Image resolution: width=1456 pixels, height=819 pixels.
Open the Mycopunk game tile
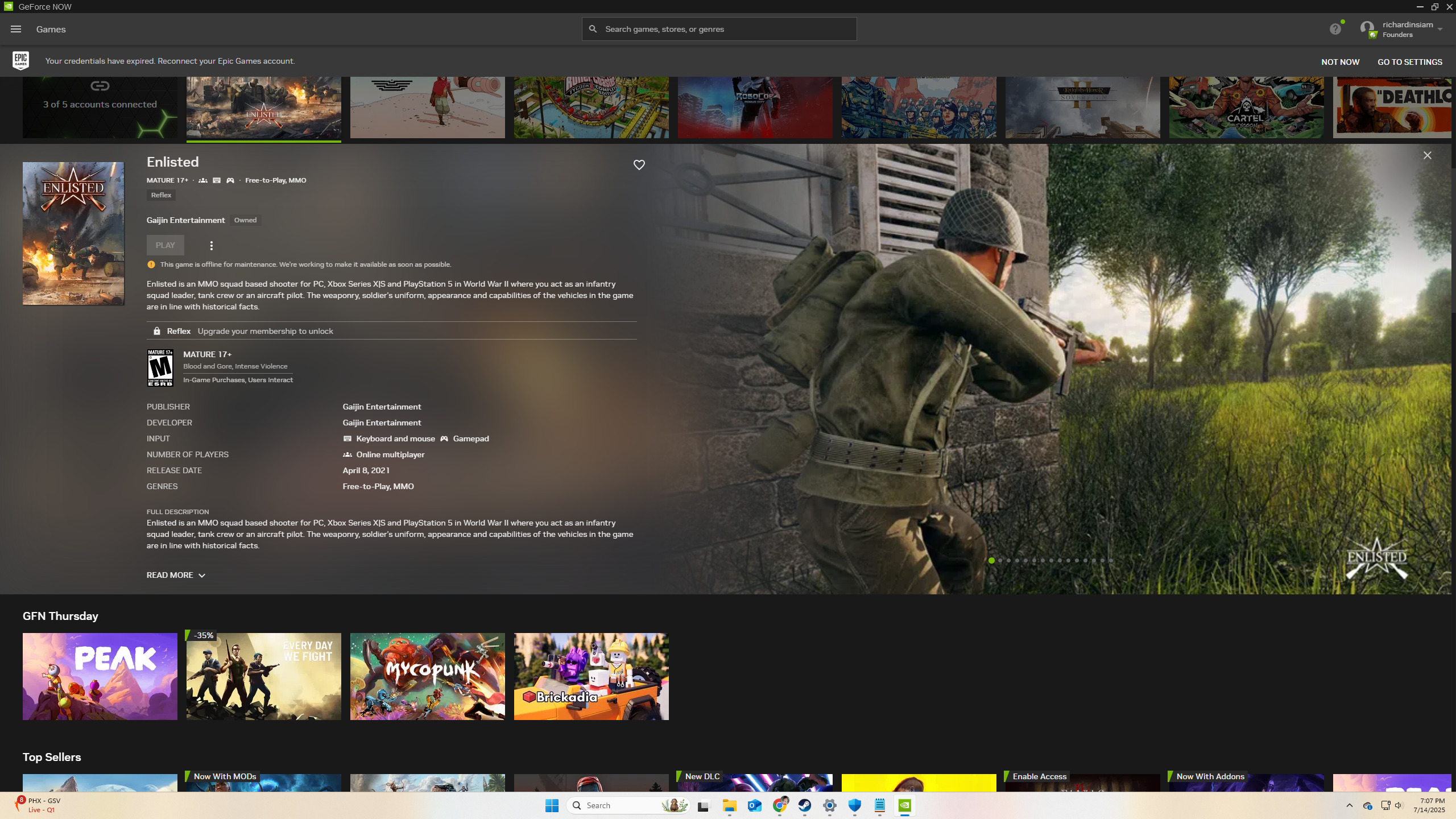coord(428,676)
